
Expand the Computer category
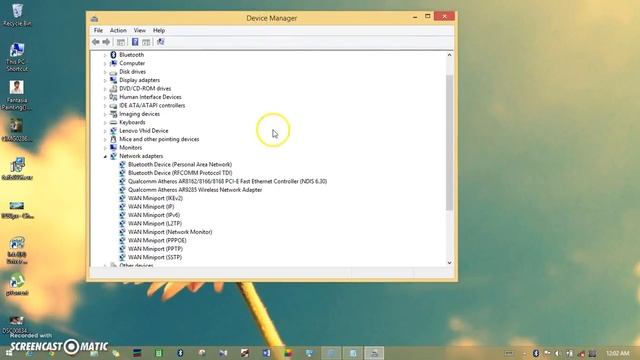[x=105, y=63]
